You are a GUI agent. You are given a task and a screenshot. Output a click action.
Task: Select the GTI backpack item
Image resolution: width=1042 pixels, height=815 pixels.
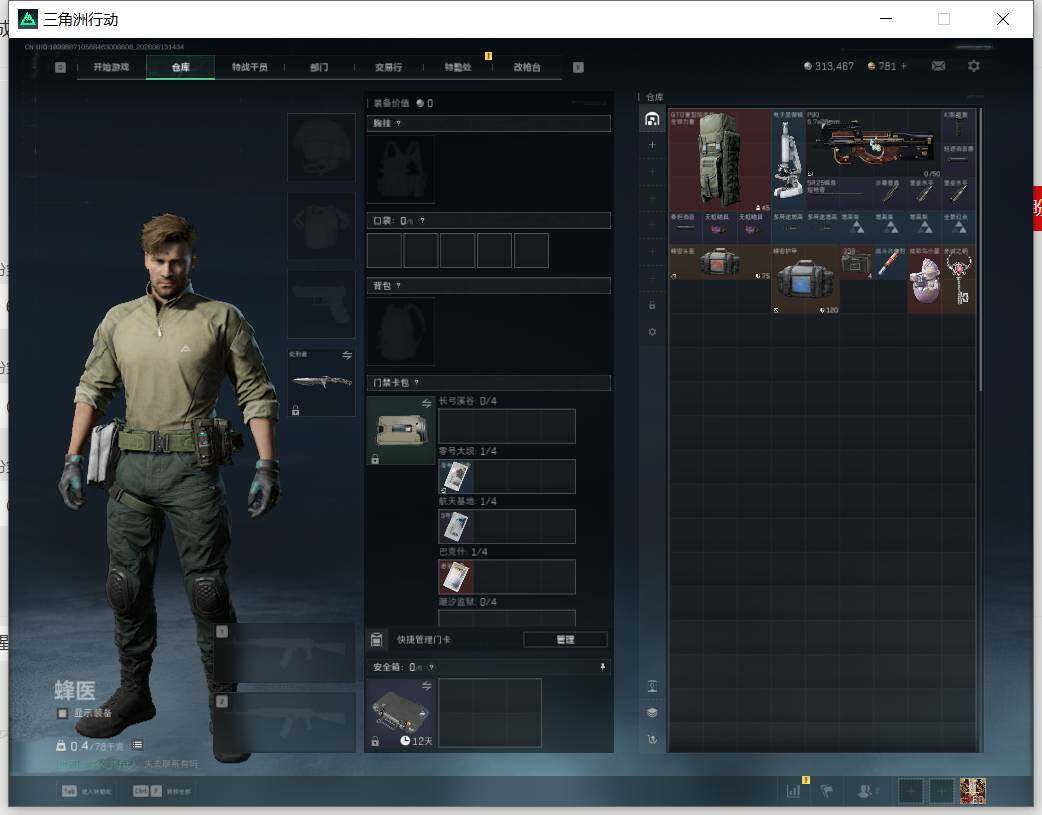720,160
